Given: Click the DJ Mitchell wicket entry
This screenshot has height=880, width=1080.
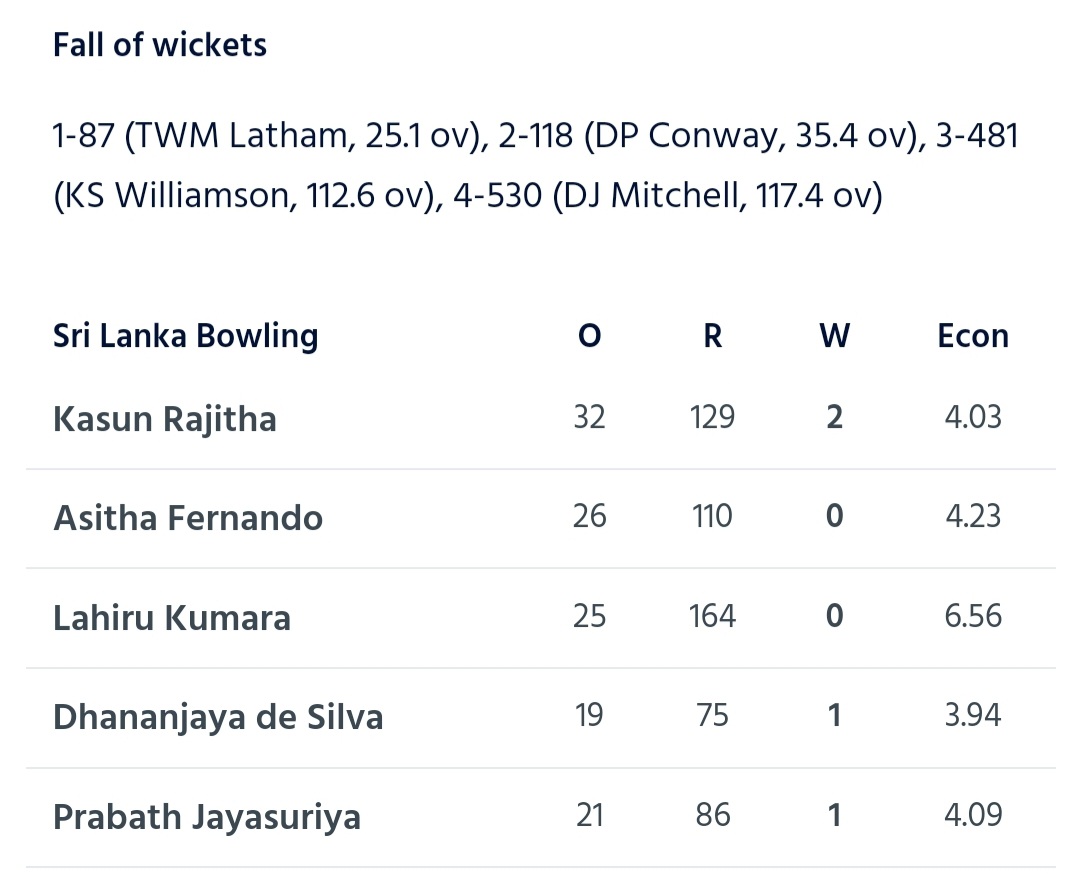Looking at the screenshot, I should 668,196.
